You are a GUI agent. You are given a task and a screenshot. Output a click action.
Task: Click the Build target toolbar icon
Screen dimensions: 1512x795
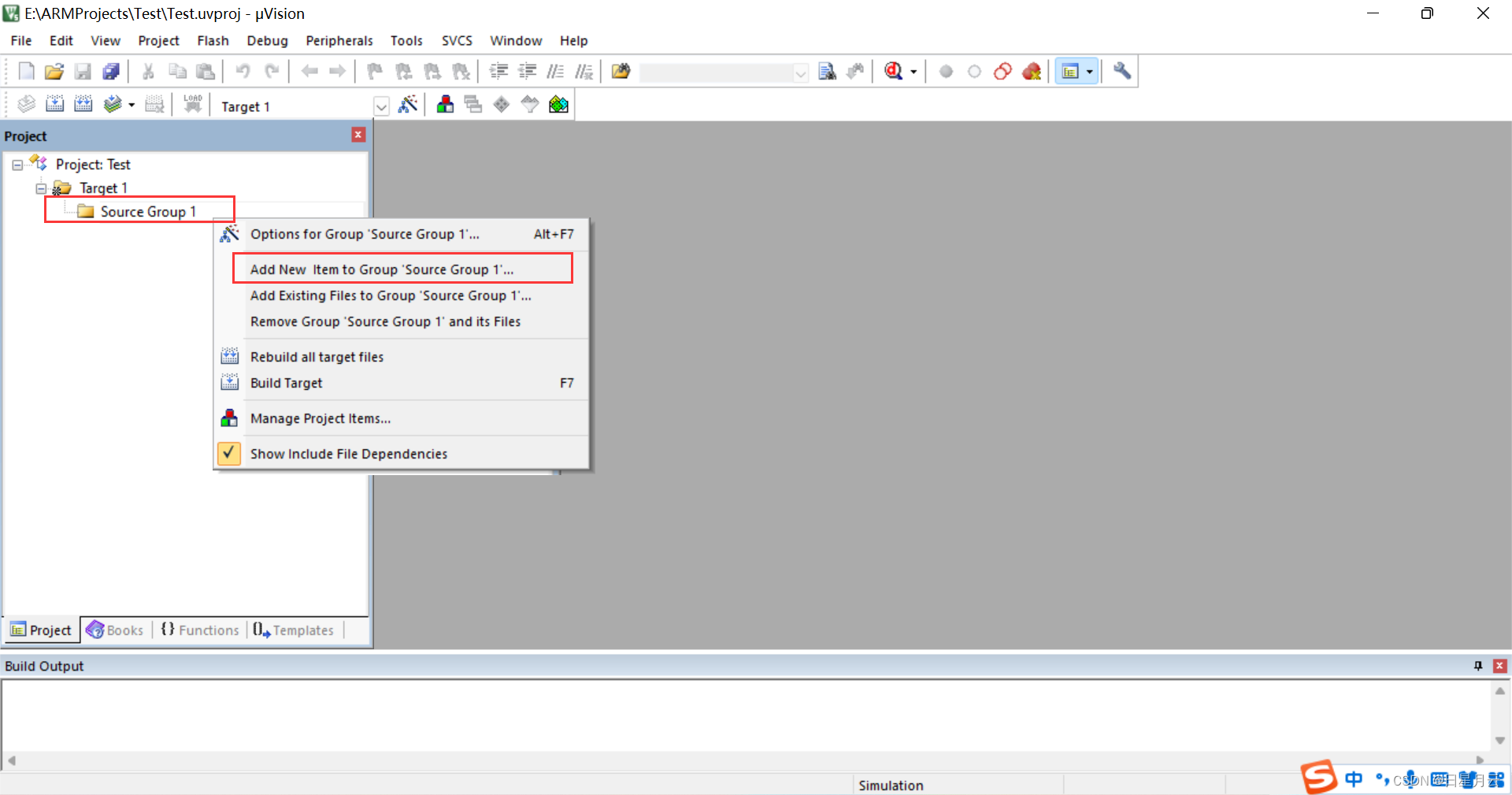[54, 104]
